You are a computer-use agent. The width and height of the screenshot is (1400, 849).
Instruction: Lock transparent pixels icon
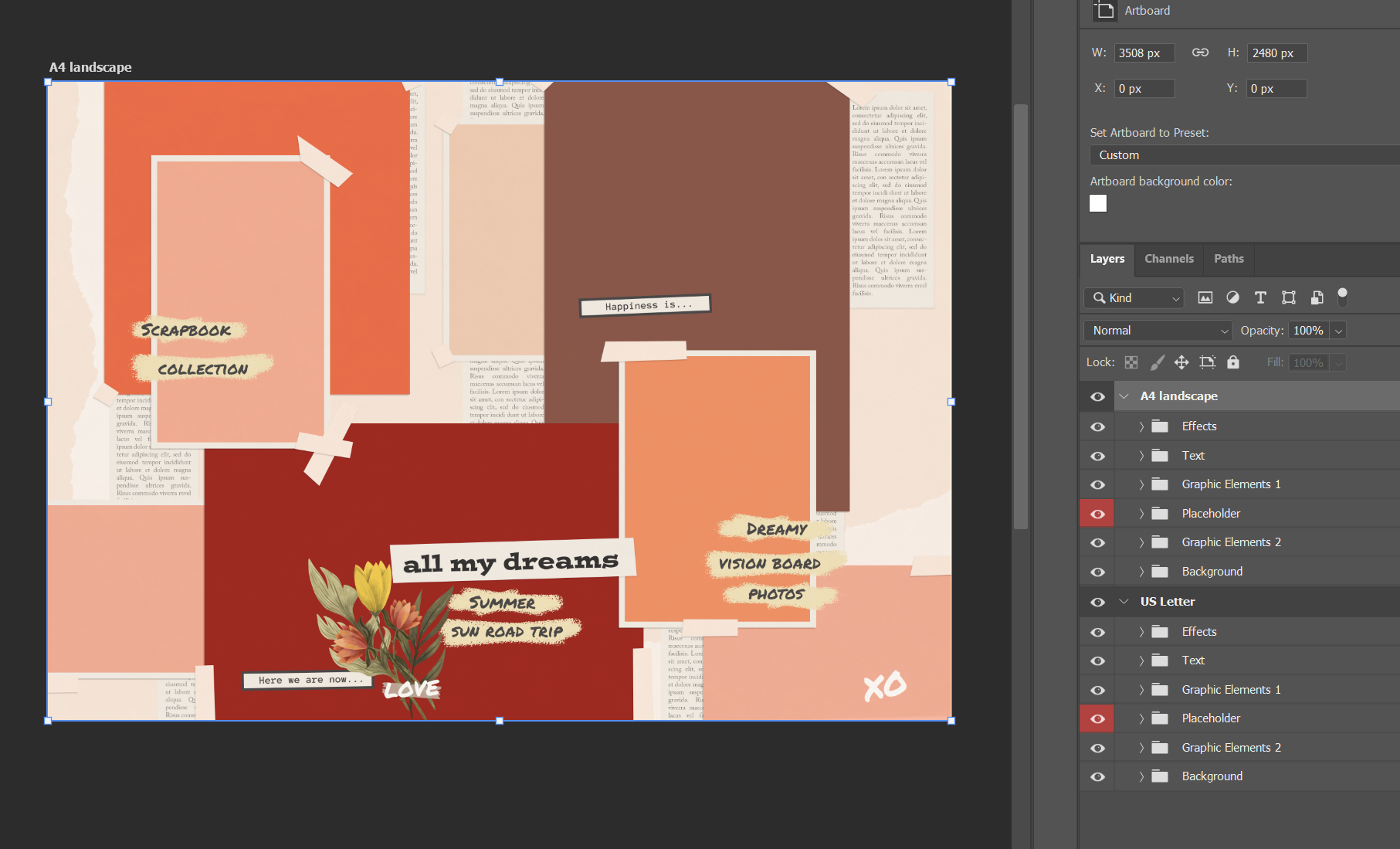click(1131, 362)
